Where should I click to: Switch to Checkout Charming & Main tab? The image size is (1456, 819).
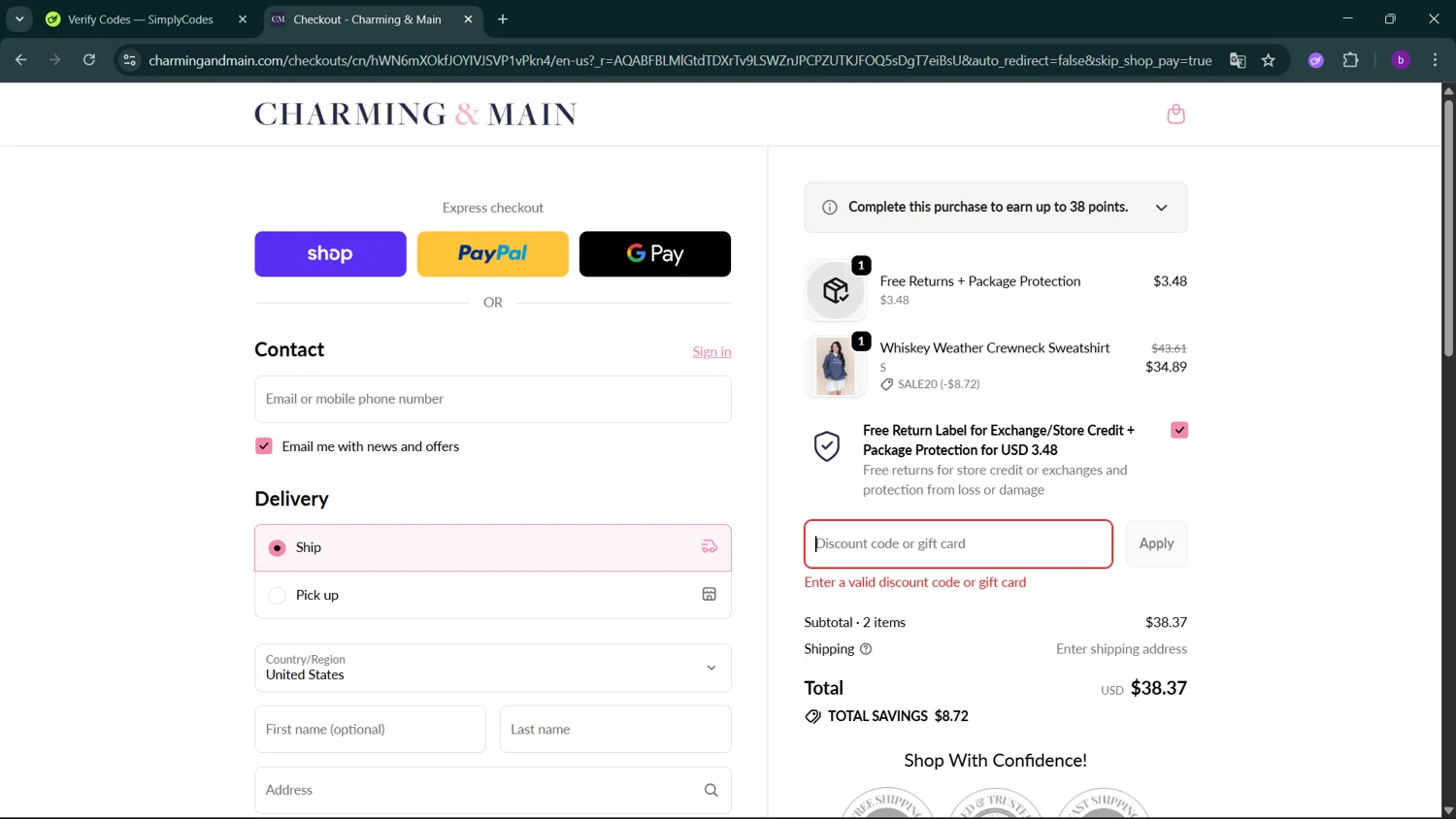click(x=367, y=19)
